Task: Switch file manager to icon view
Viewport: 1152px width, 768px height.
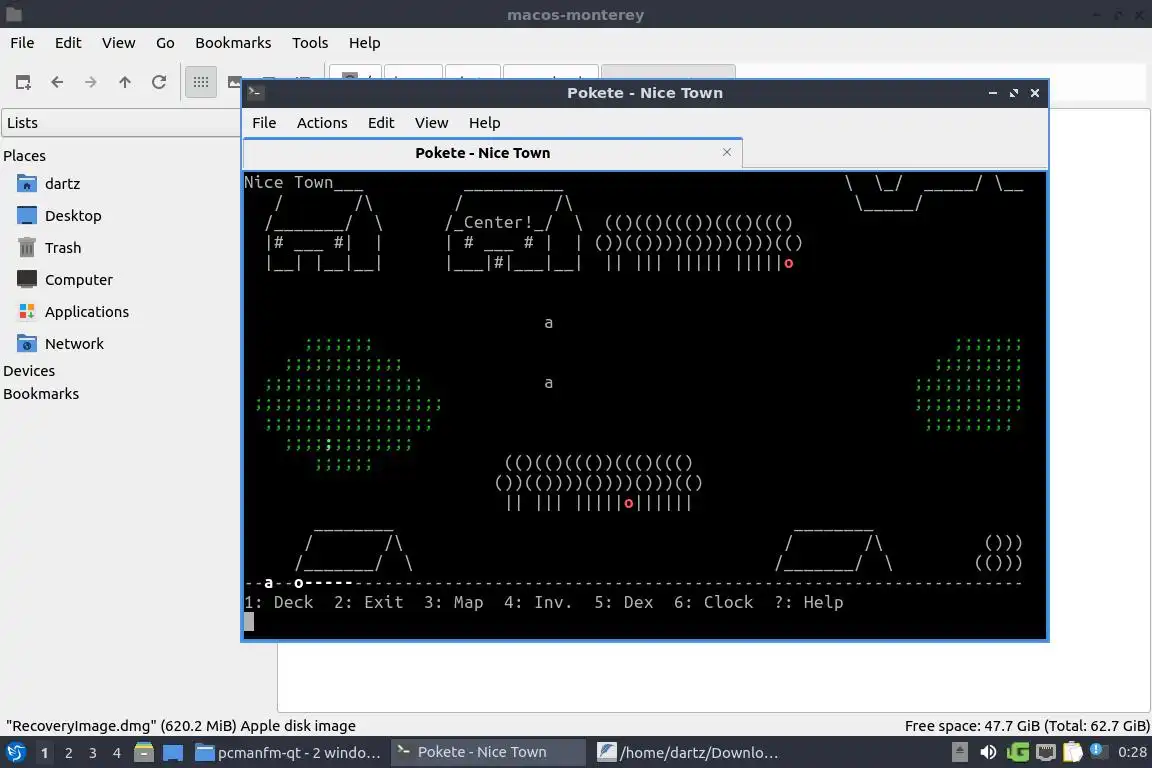Action: click(201, 82)
